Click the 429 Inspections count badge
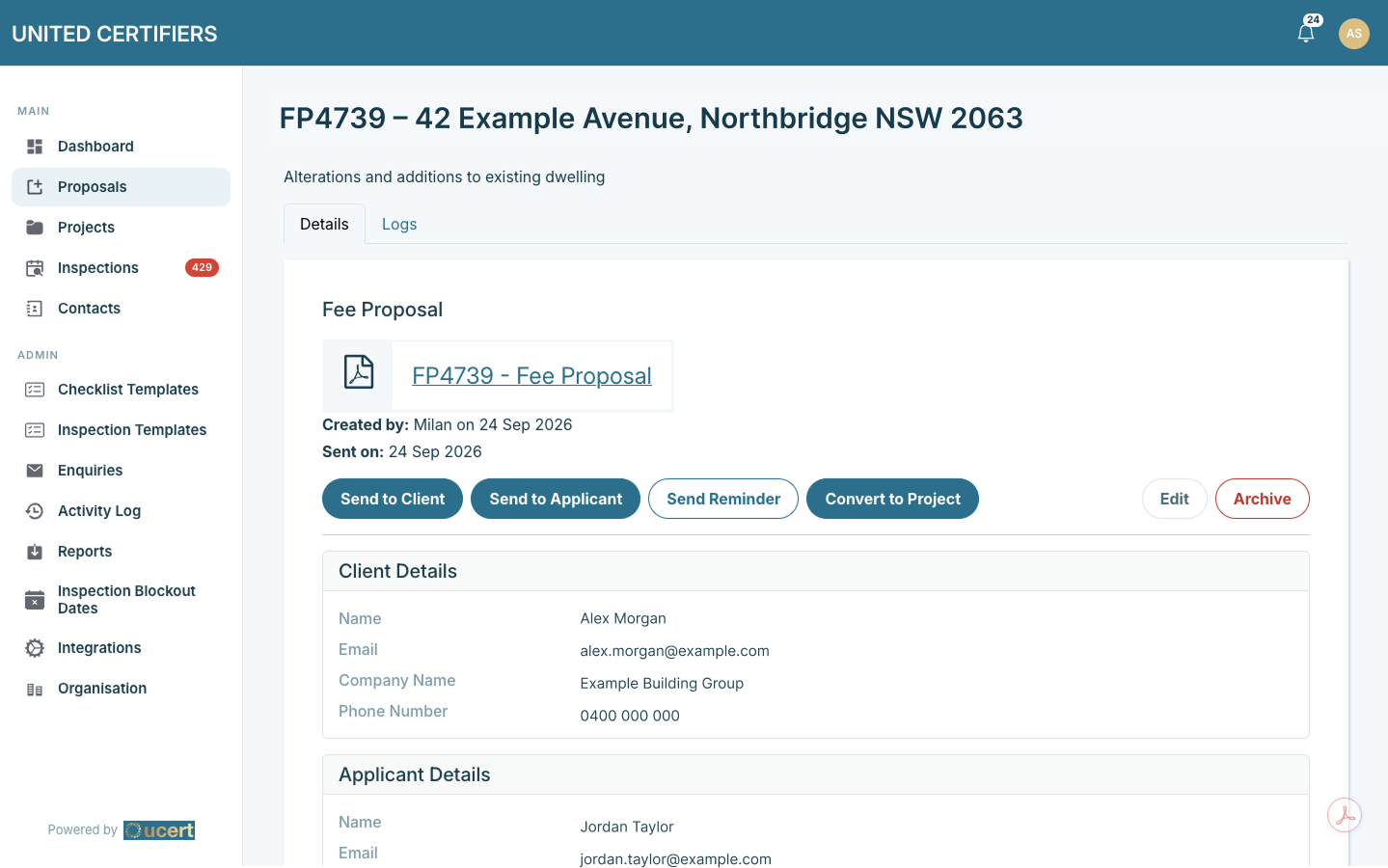 202,268
